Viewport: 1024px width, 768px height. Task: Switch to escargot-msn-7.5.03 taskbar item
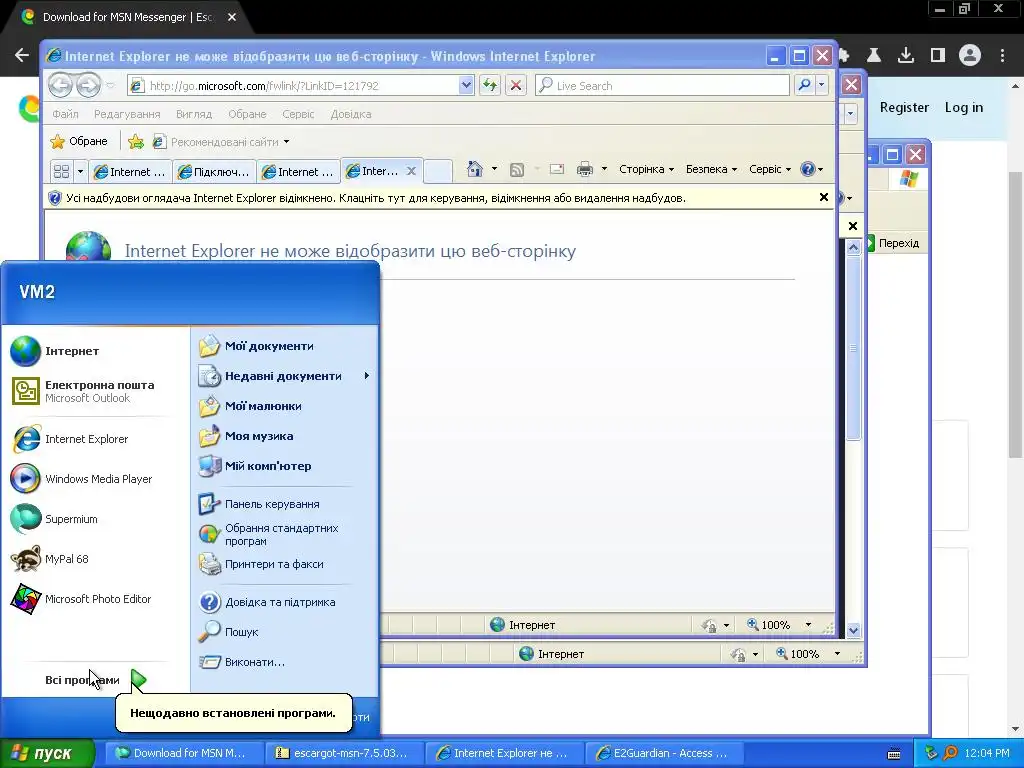344,754
